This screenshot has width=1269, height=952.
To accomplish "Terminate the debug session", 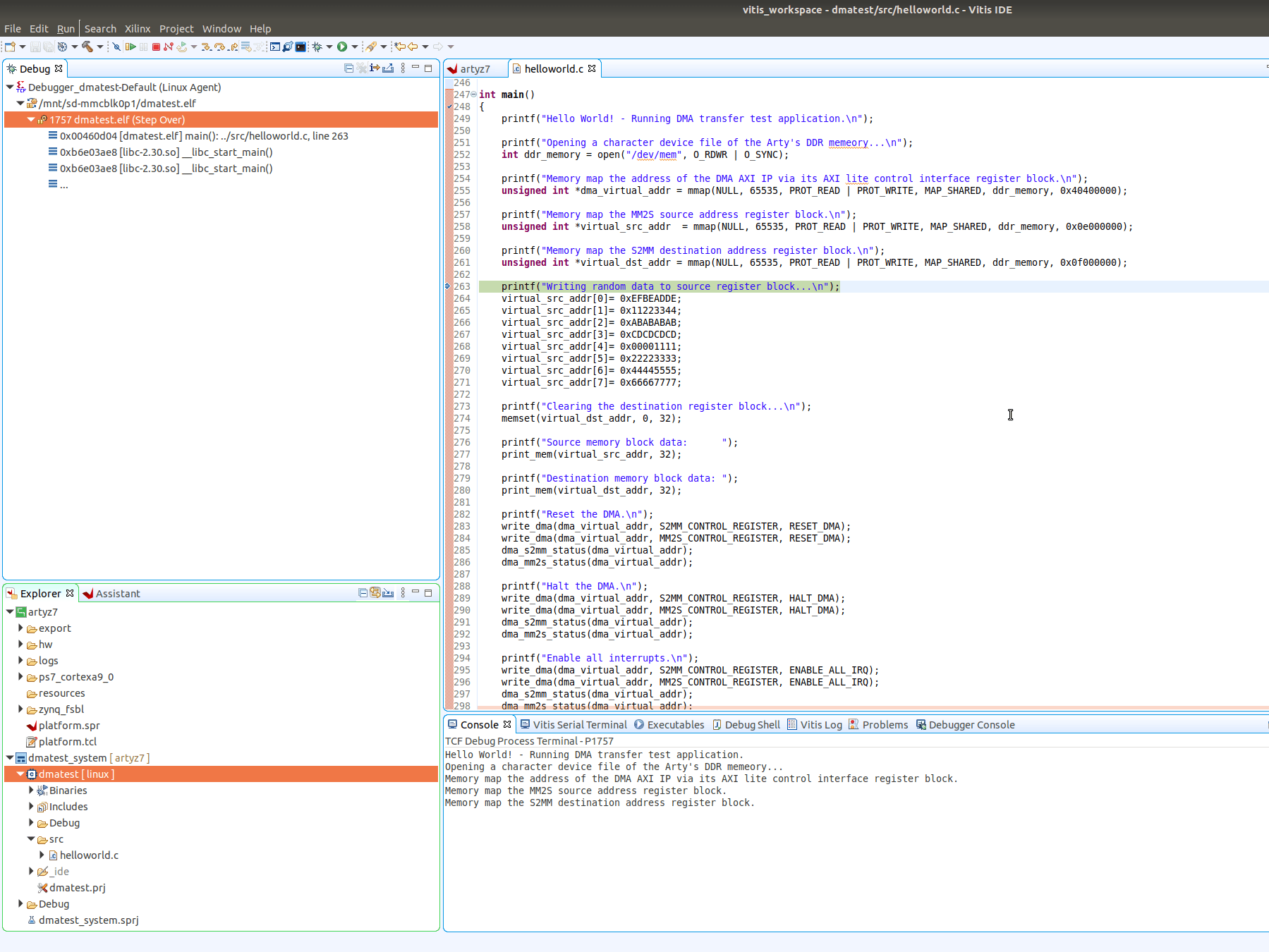I will pos(157,47).
